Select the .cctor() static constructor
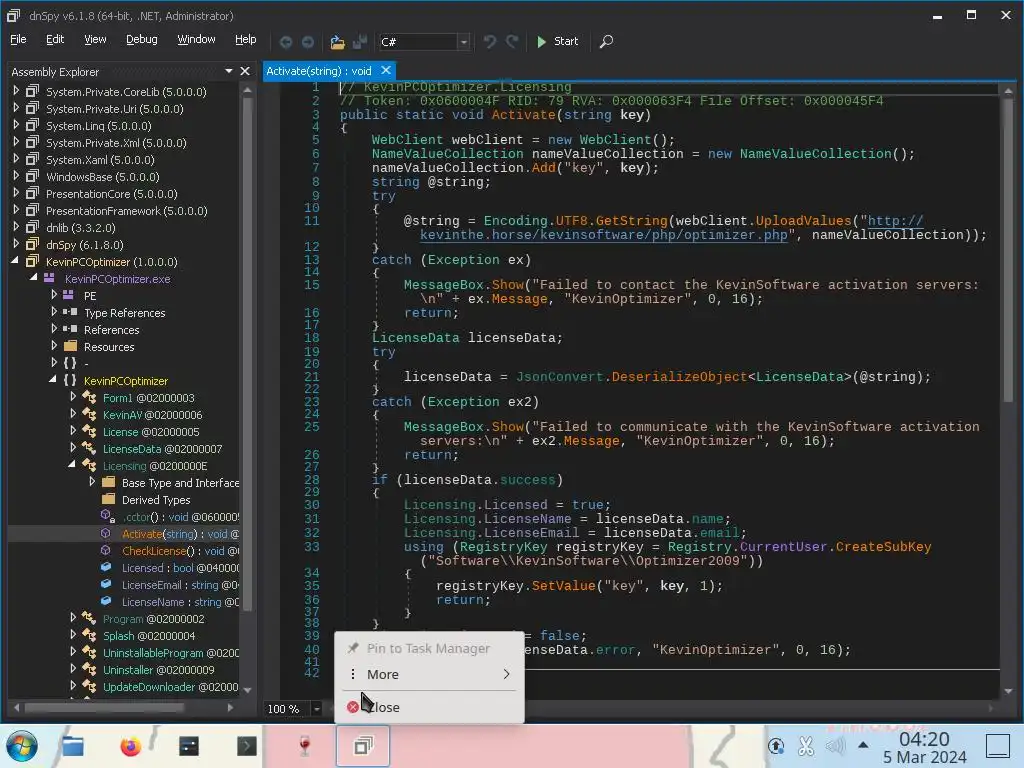The height and width of the screenshot is (768, 1024). click(x=180, y=517)
